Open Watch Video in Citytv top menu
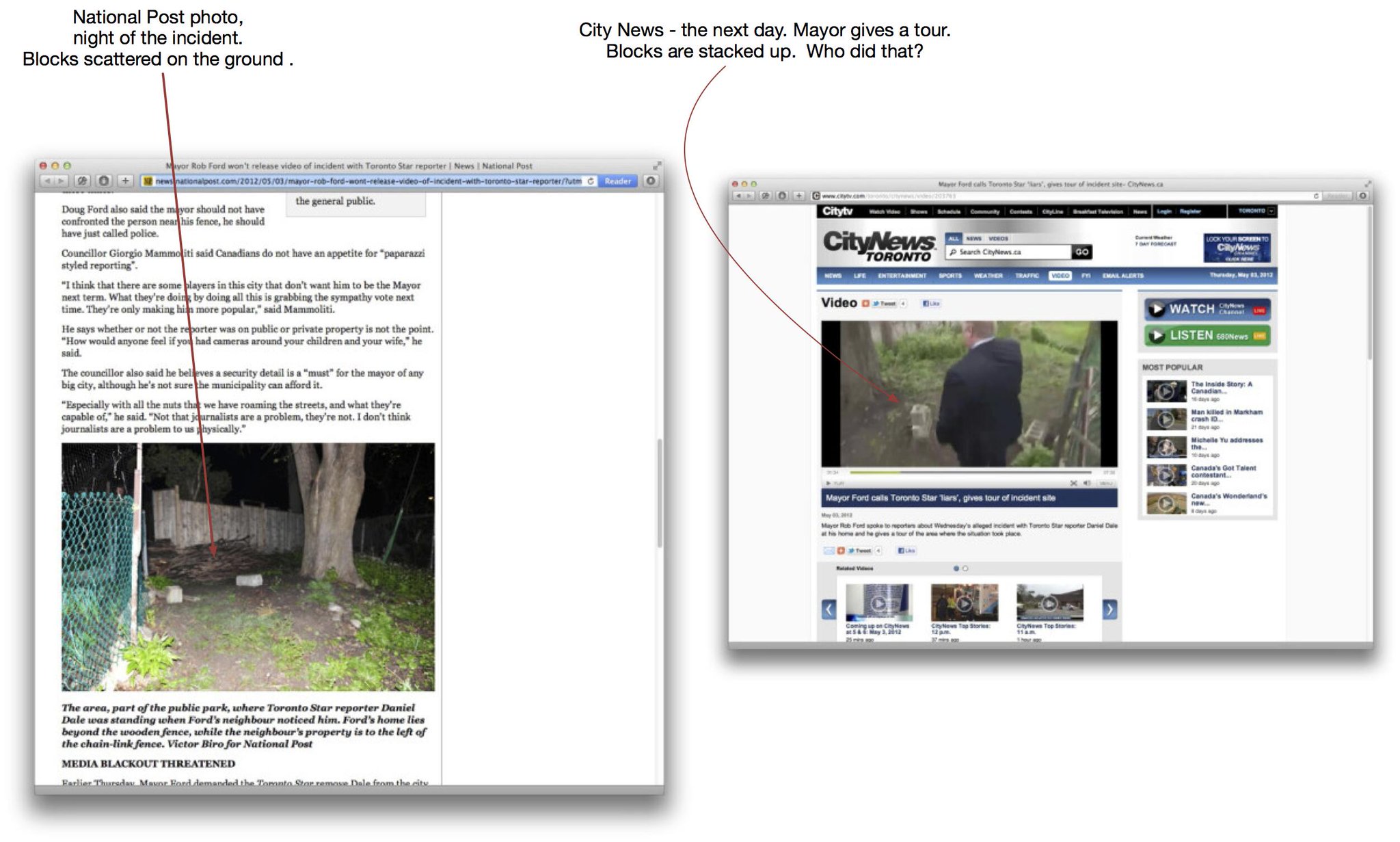Screen dimensions: 1400x842 click(x=884, y=212)
